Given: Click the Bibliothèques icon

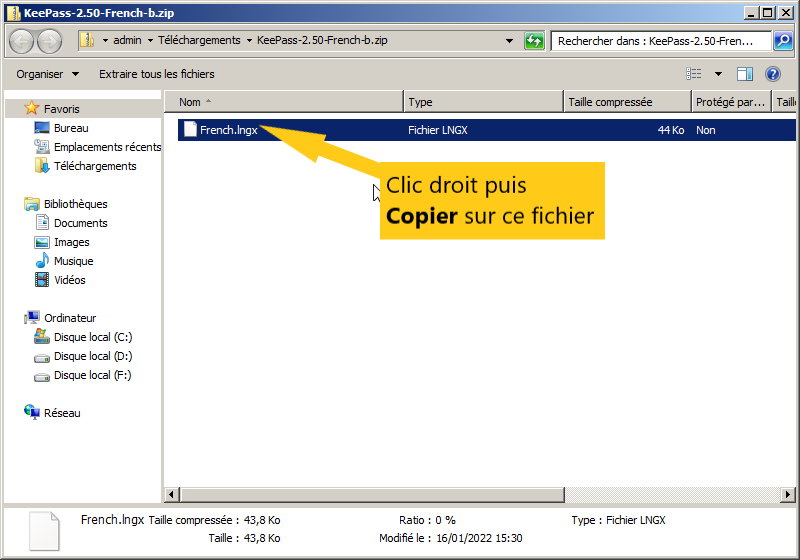Looking at the screenshot, I should coord(32,203).
